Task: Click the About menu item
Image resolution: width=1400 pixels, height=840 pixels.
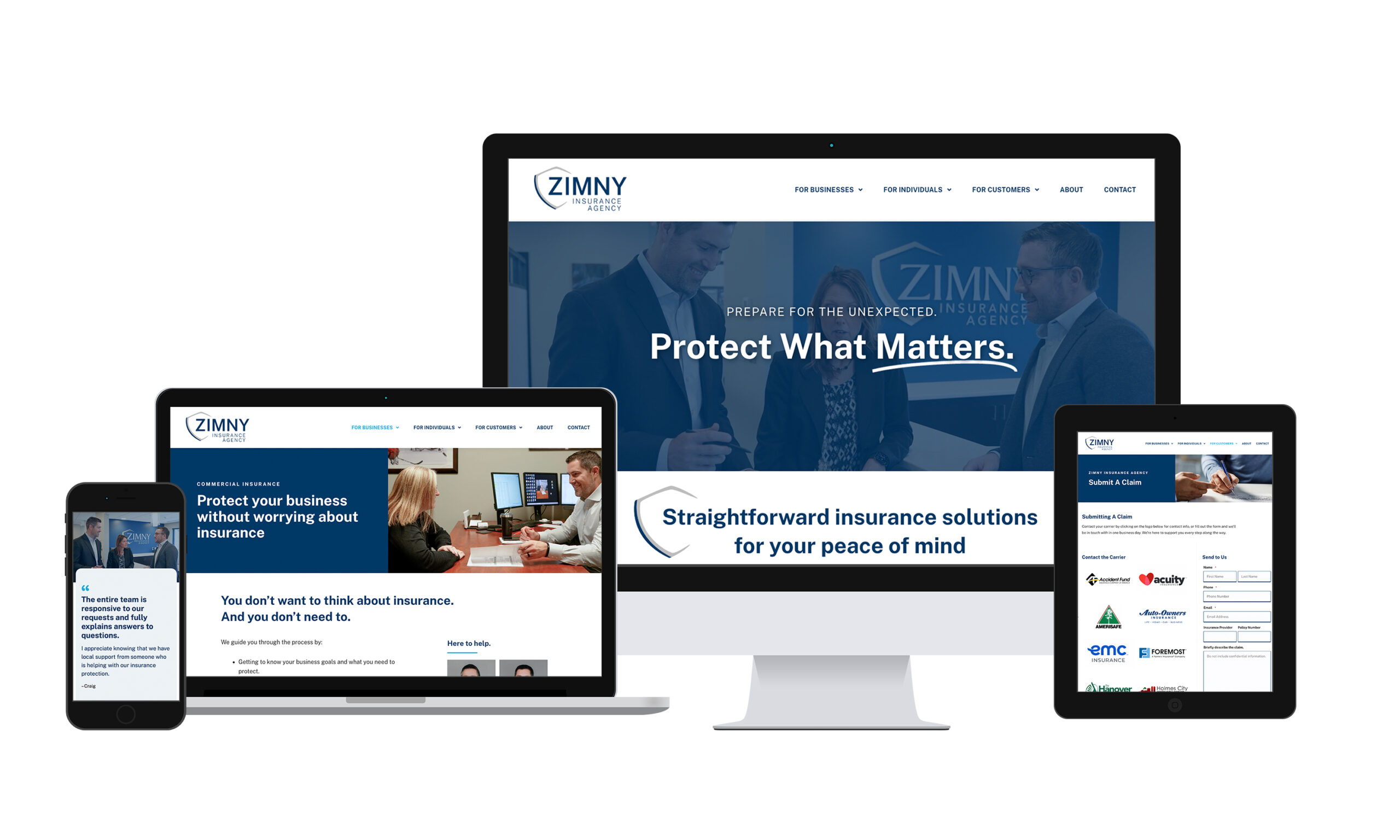Action: point(1071,189)
